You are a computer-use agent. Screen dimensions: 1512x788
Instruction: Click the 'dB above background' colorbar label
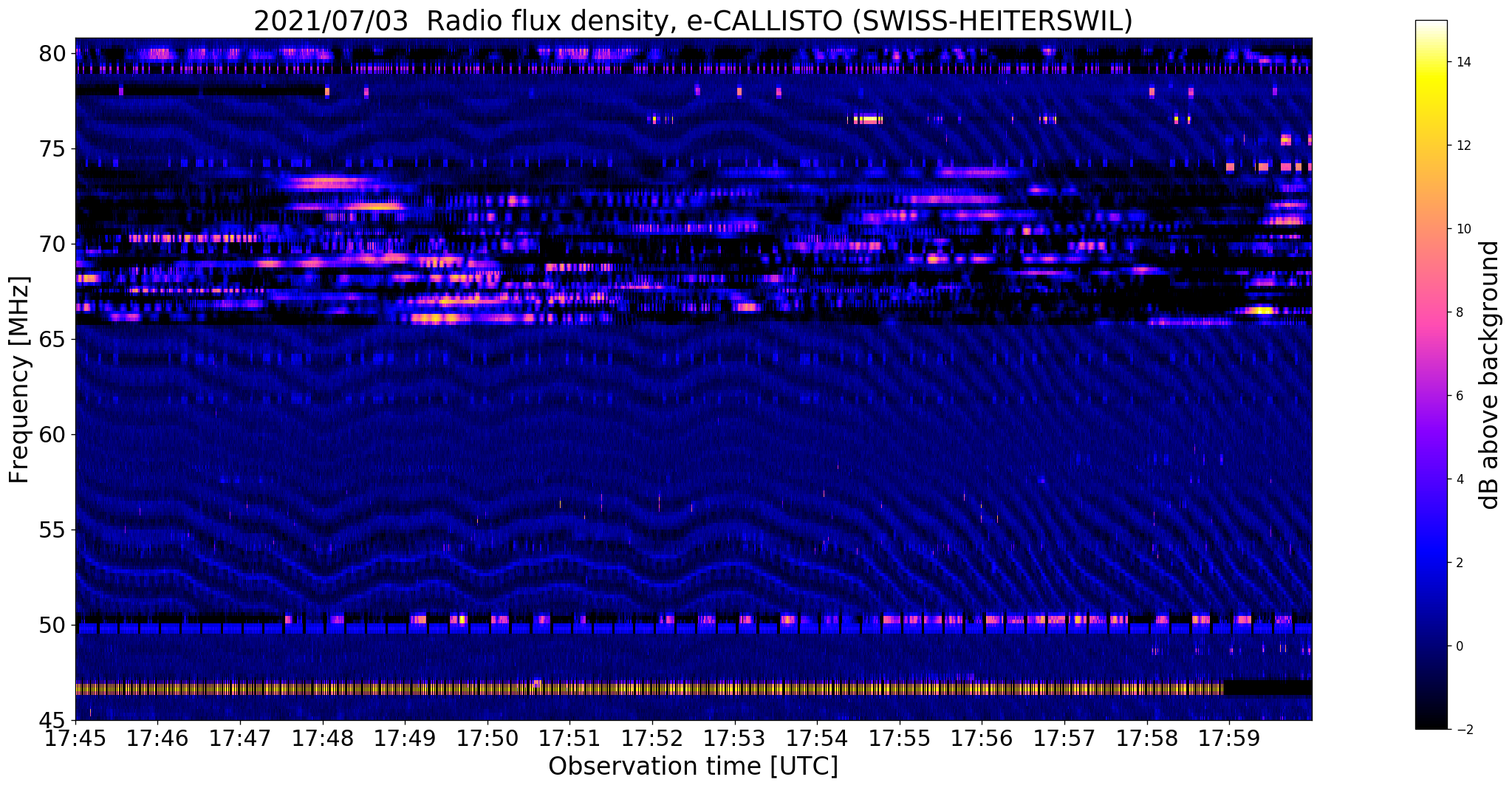tap(1490, 374)
